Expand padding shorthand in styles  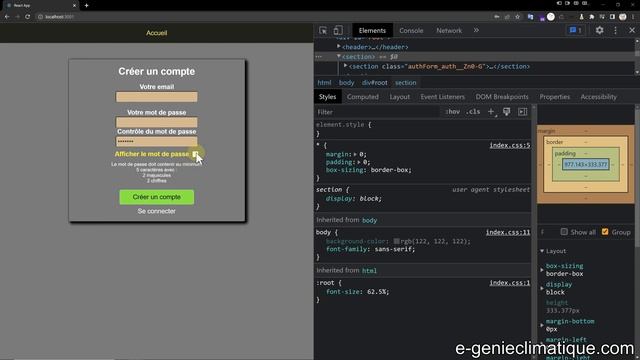[x=359, y=162]
